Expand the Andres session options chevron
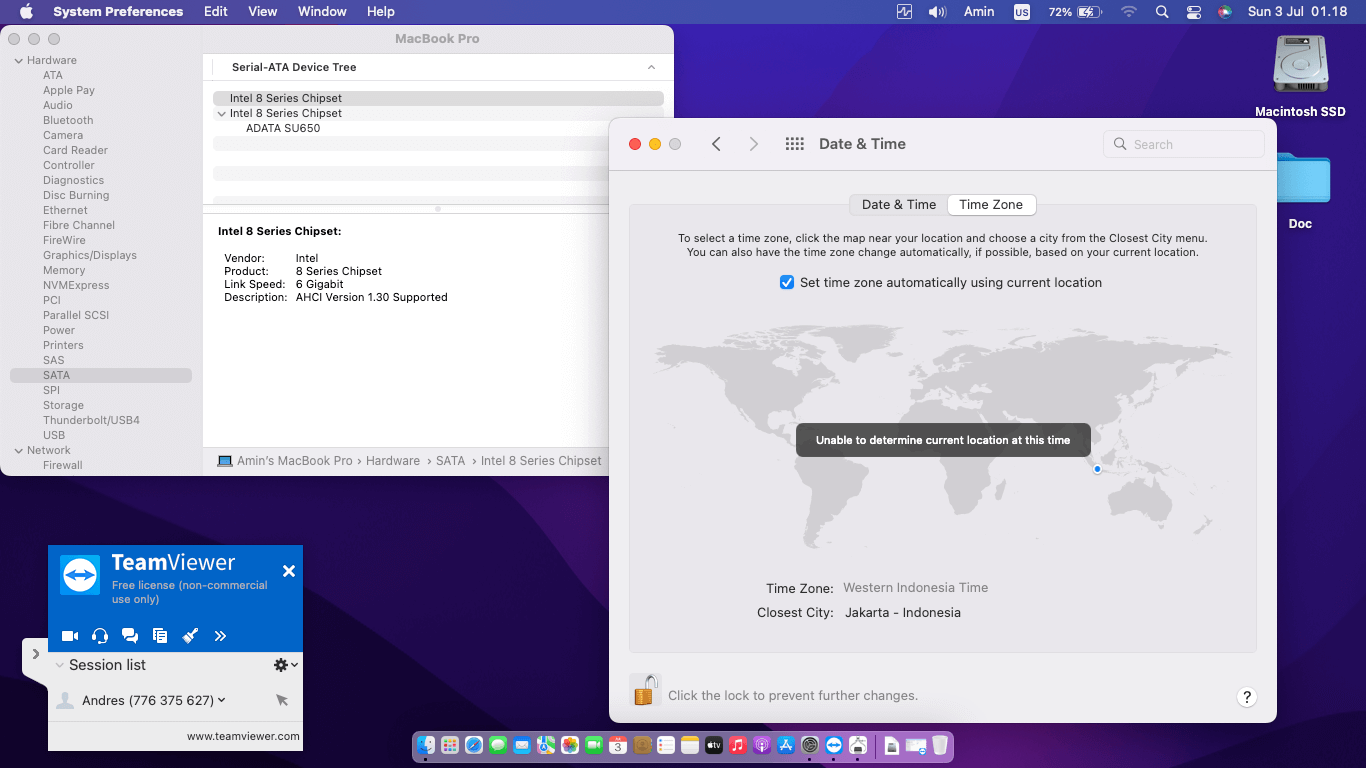 tap(222, 700)
